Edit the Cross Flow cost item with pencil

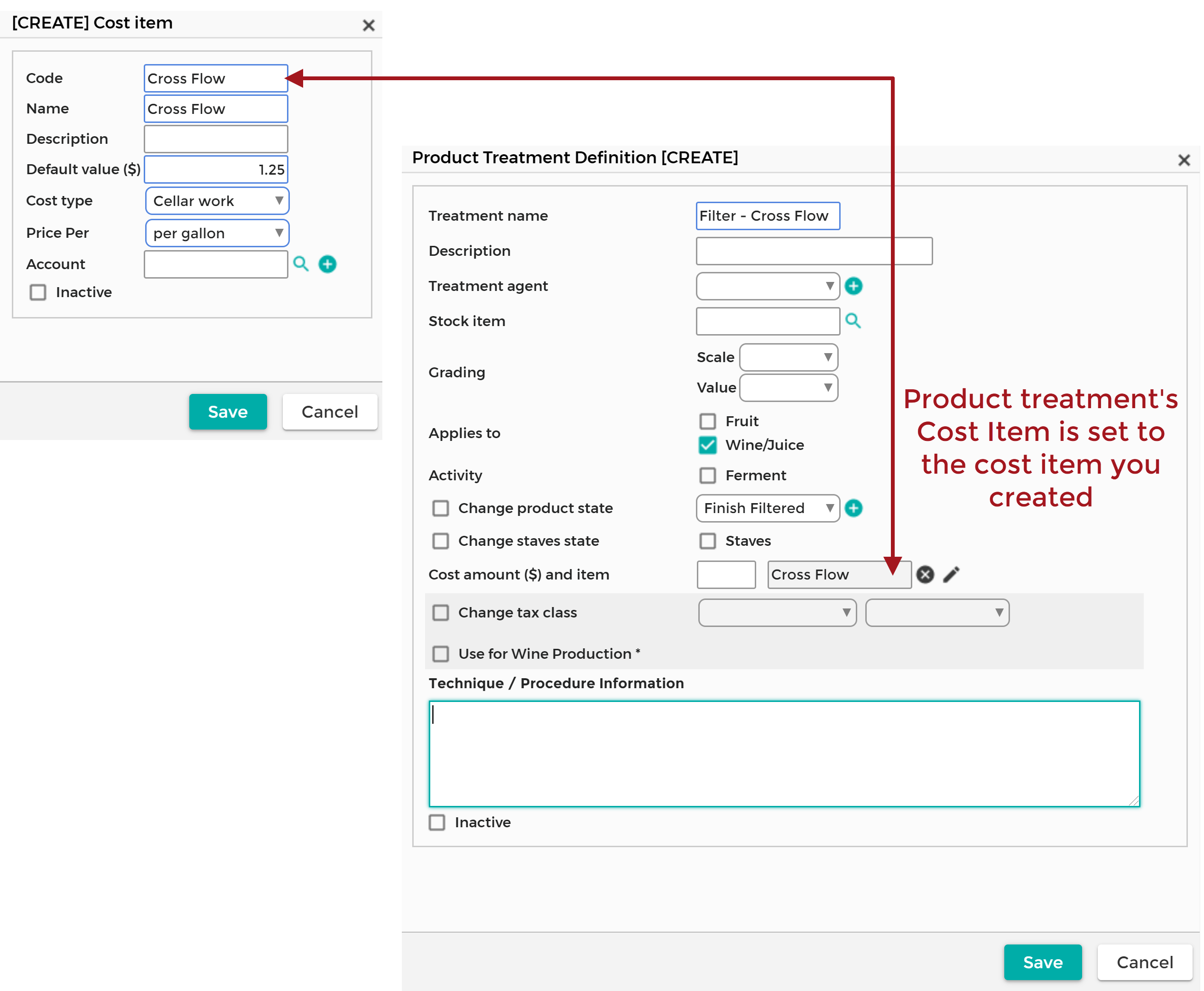pyautogui.click(x=951, y=574)
